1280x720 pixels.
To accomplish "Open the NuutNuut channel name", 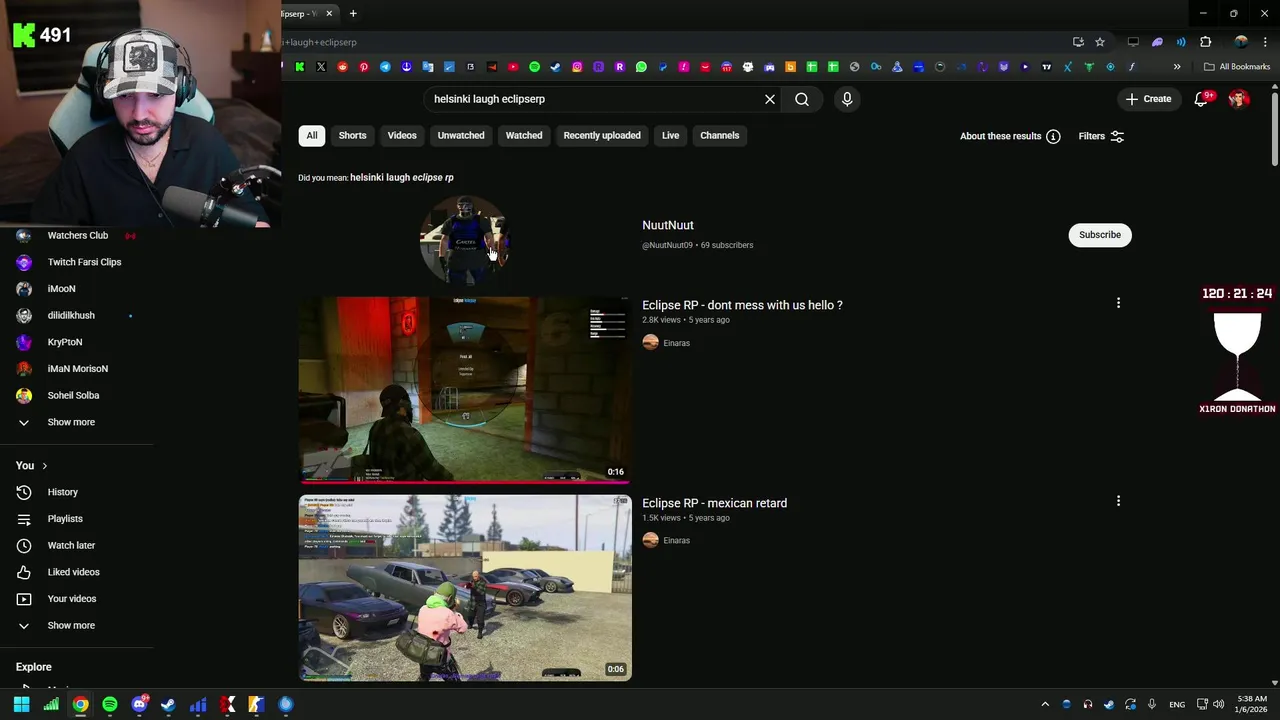I will [668, 225].
